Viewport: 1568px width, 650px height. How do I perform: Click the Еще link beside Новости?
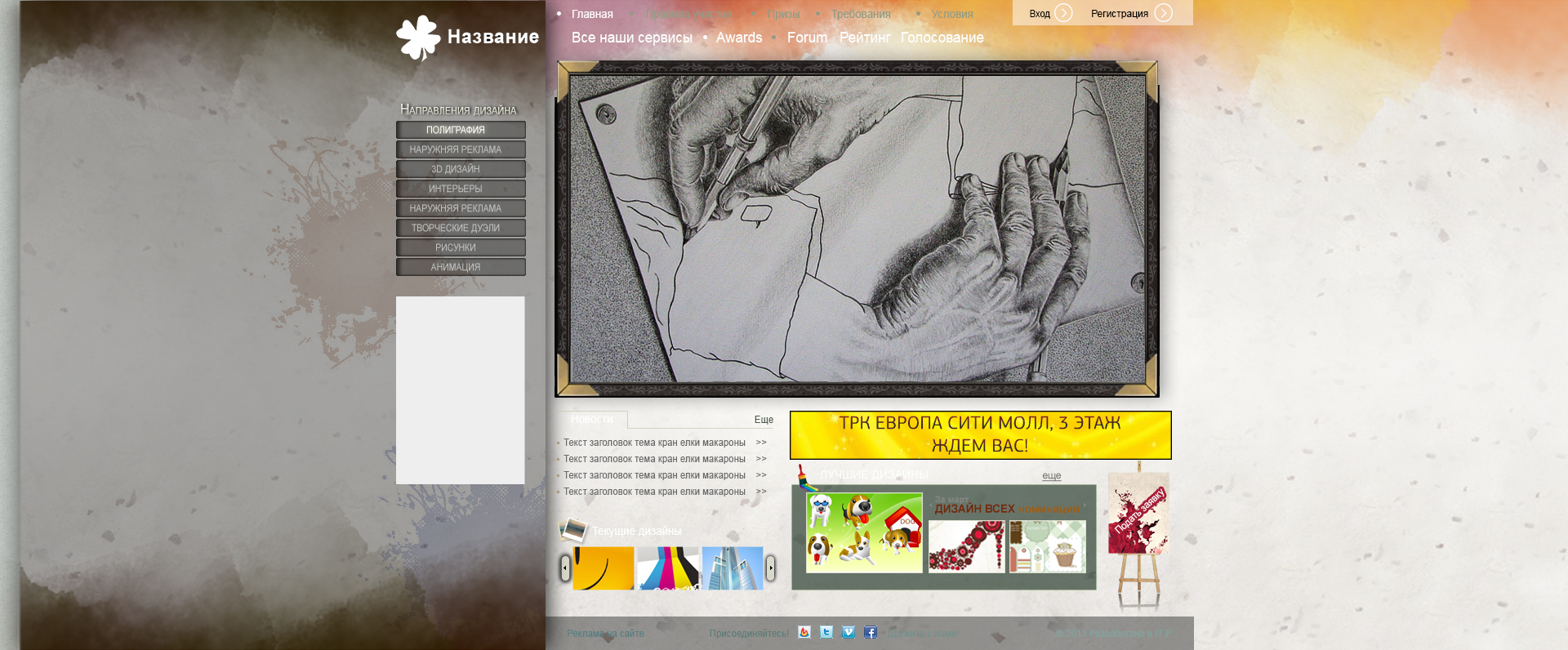click(764, 420)
